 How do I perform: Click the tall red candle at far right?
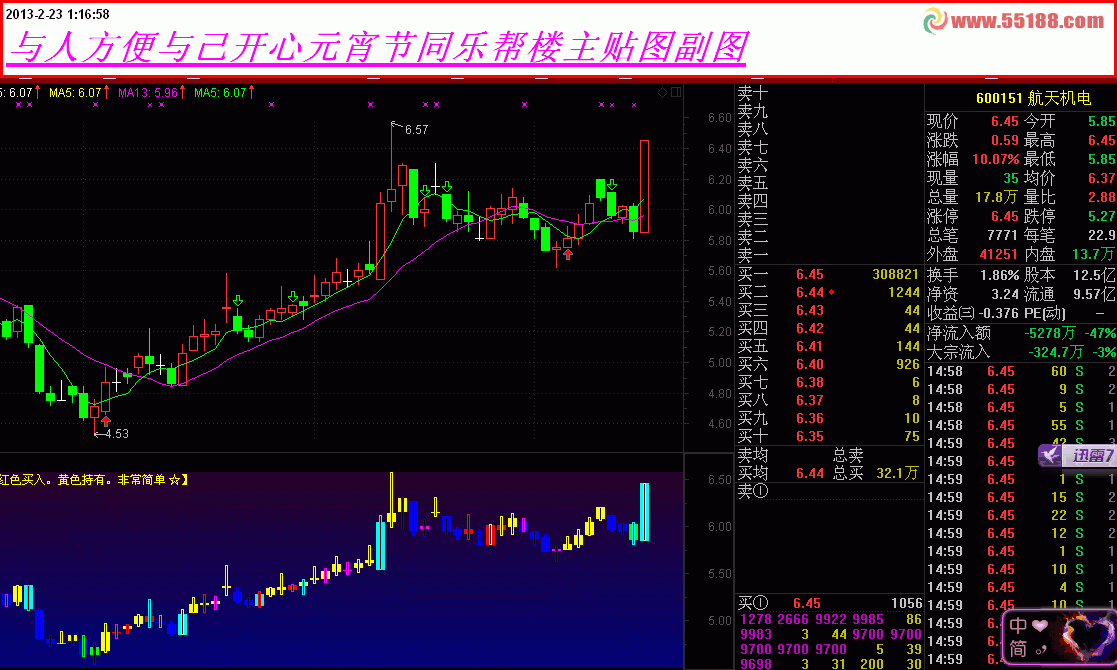[644, 187]
